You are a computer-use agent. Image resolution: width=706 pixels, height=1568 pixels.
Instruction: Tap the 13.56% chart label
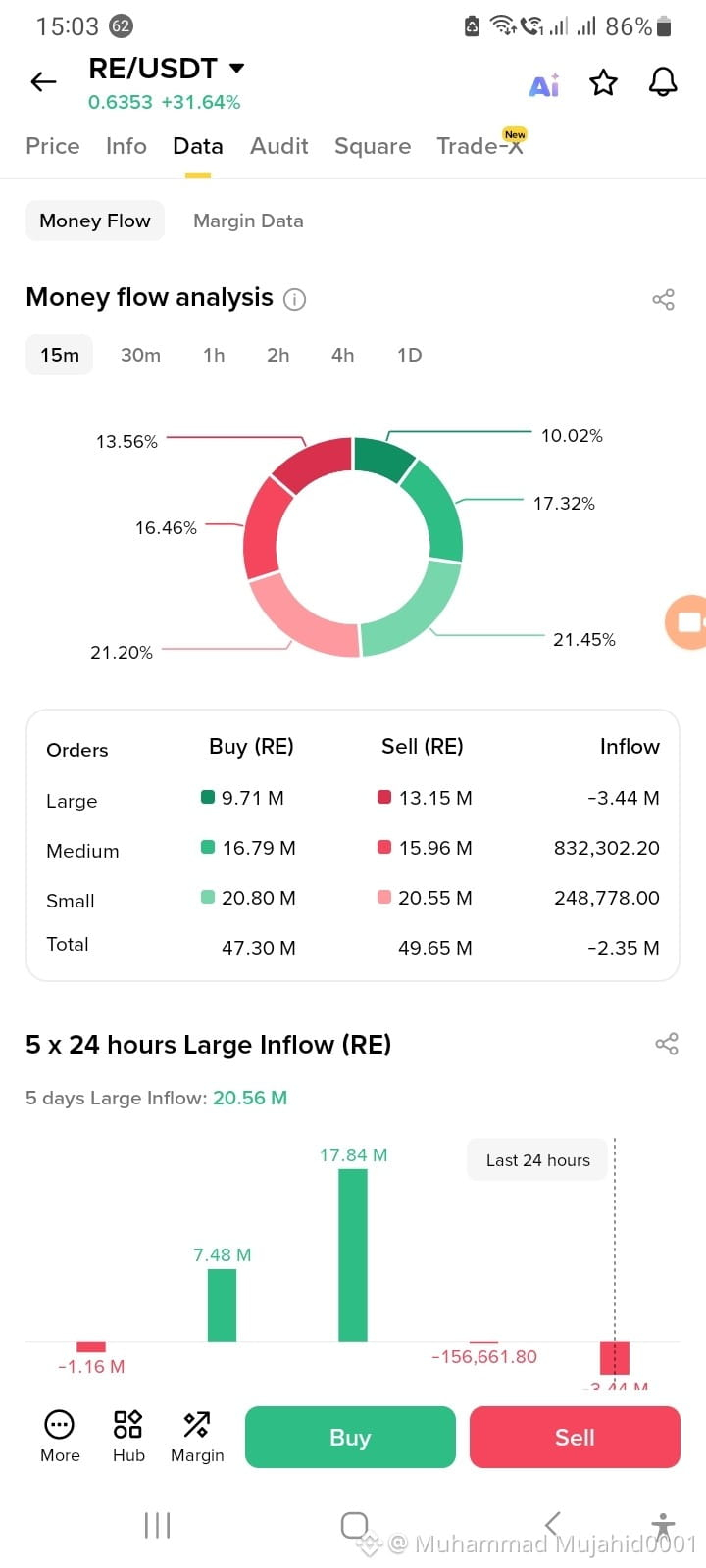[x=126, y=441]
